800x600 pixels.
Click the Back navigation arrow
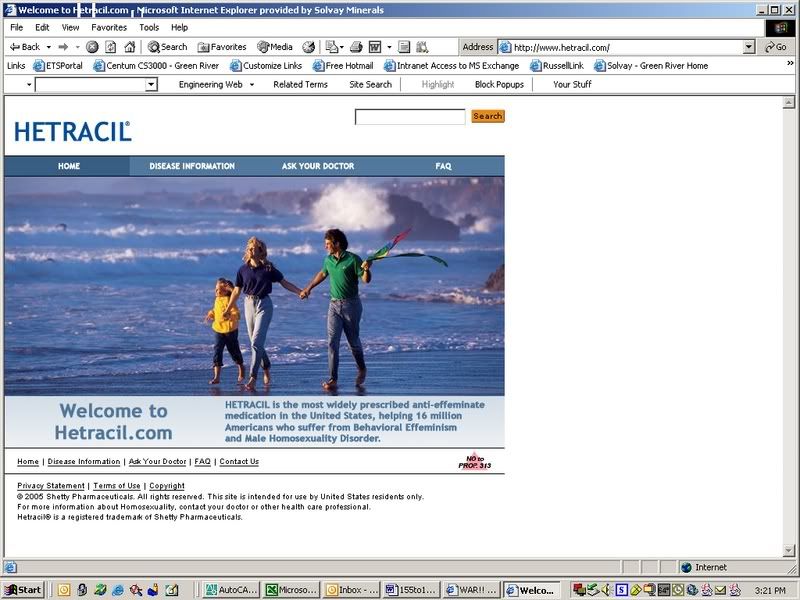24,47
